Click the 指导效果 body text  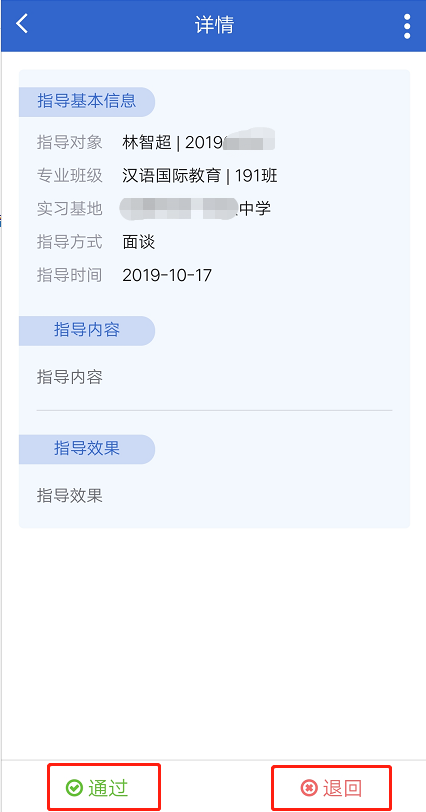click(x=70, y=496)
